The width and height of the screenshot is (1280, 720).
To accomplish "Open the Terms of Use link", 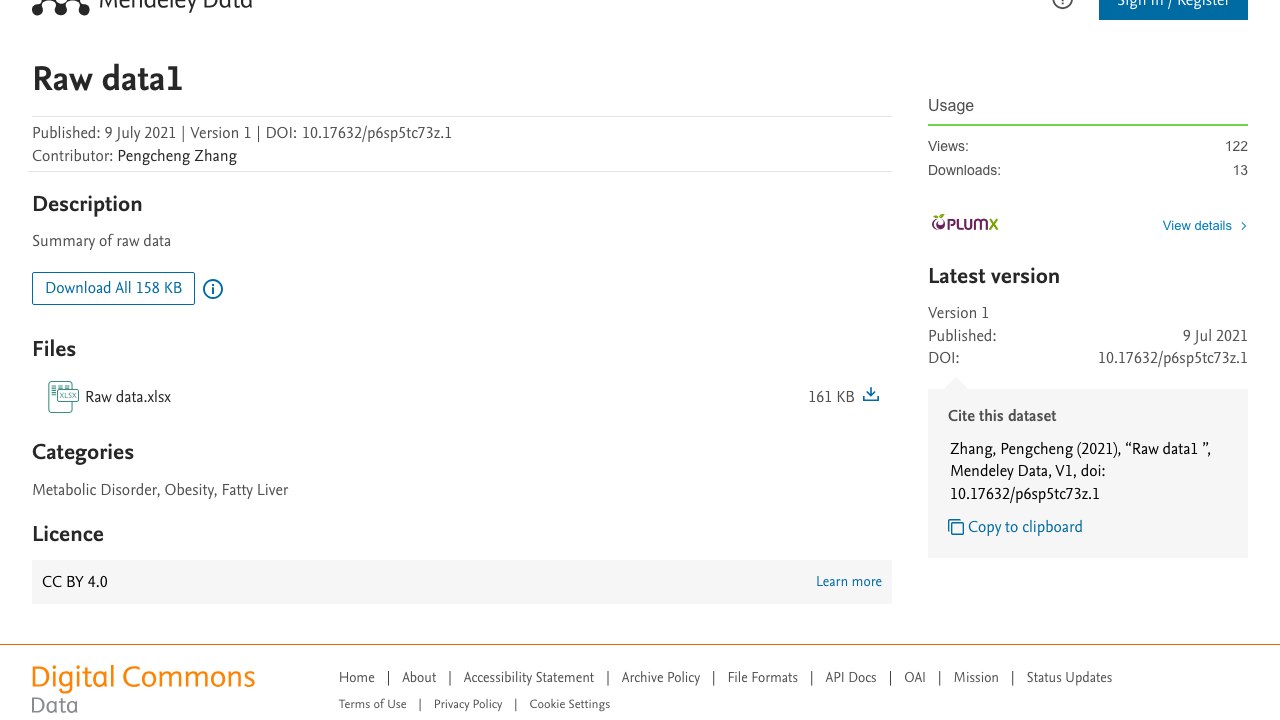I will pyautogui.click(x=373, y=704).
